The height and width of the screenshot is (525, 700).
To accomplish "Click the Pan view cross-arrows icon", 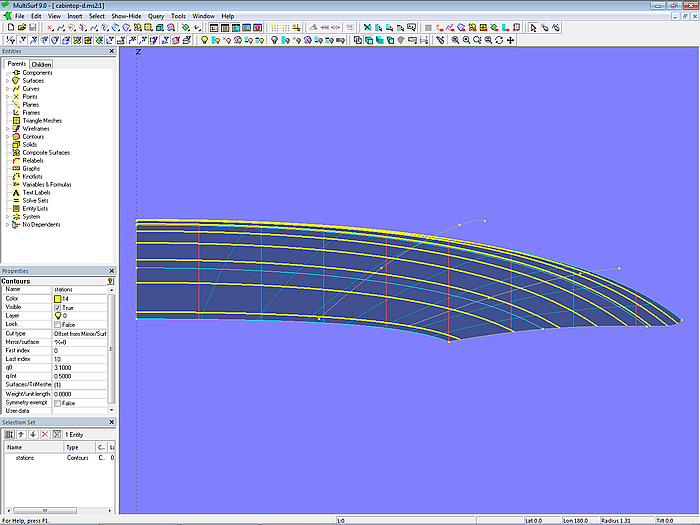I will (x=511, y=40).
